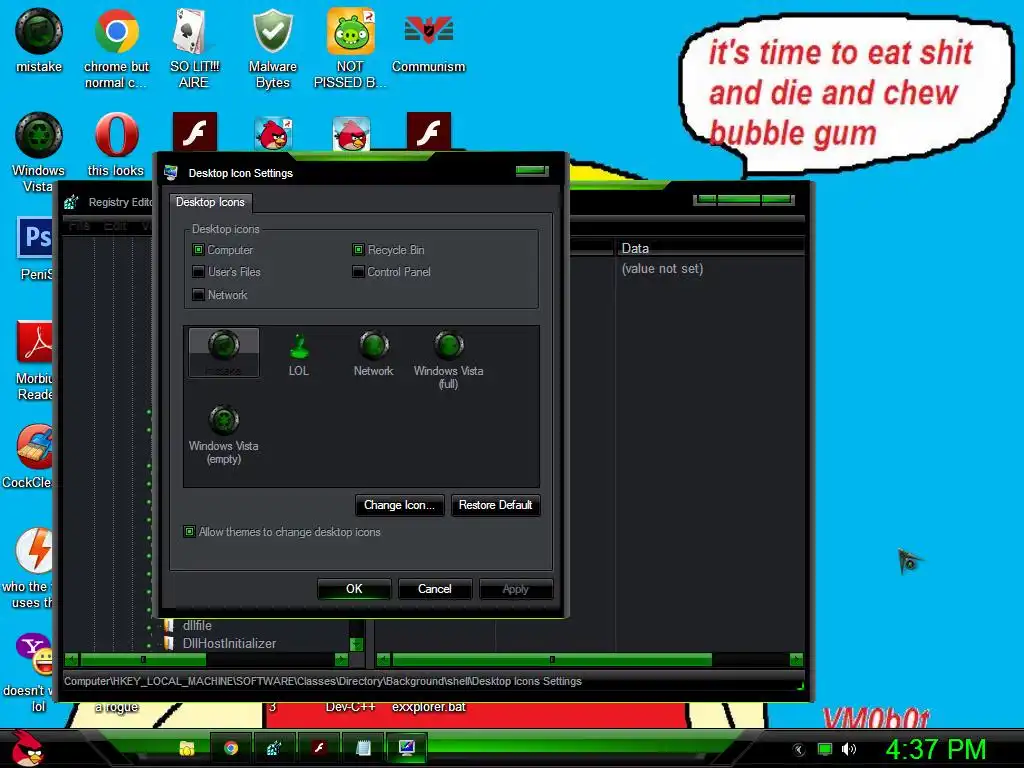Click the 4:37 PM taskbar clock
This screenshot has height=768, width=1024.
(x=936, y=749)
